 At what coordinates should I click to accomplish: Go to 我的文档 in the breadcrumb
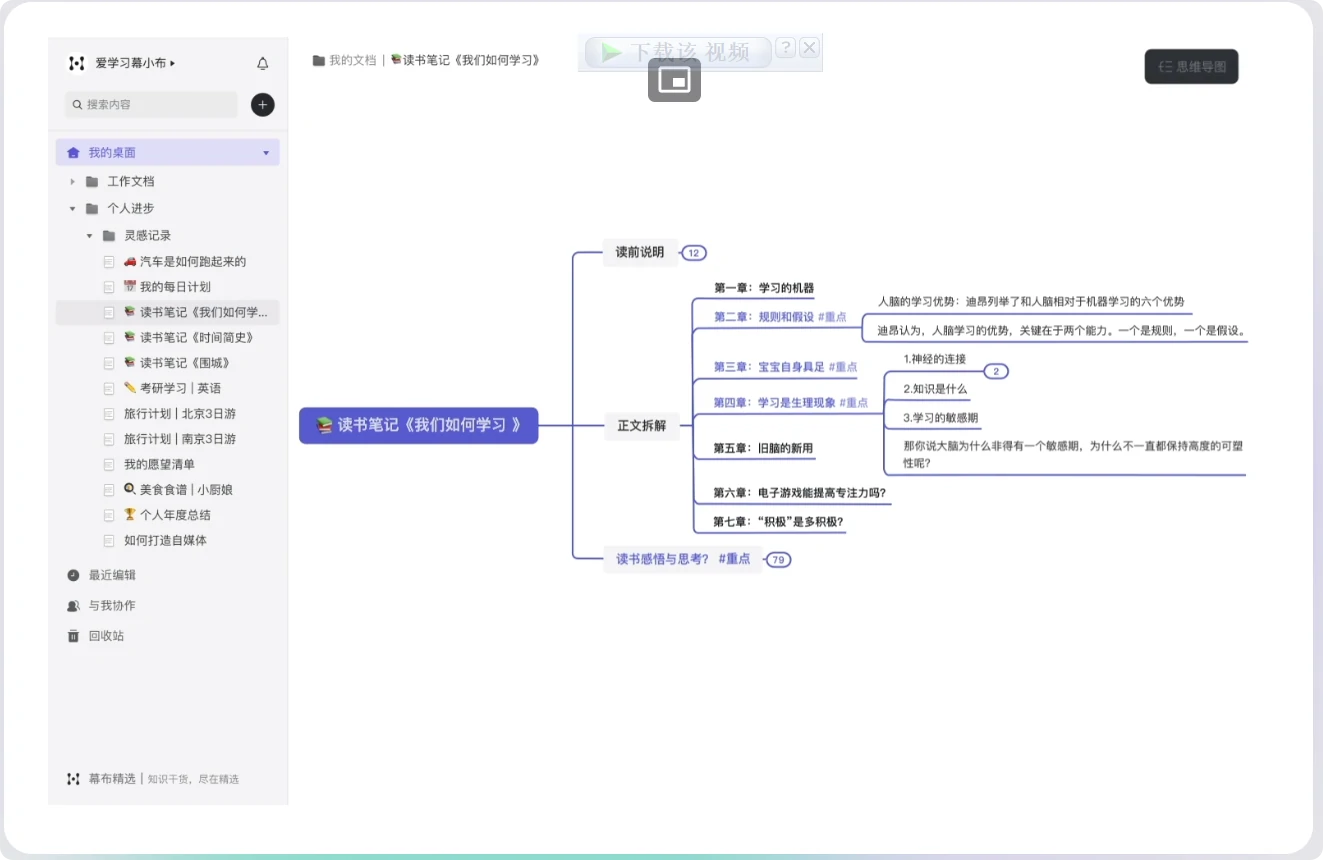(353, 60)
